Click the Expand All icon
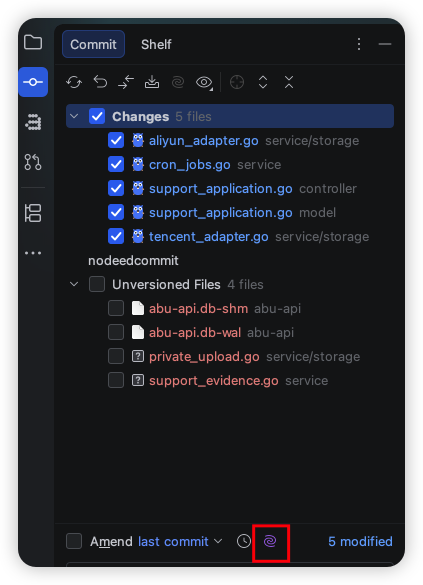The height and width of the screenshot is (585, 423). [x=263, y=82]
